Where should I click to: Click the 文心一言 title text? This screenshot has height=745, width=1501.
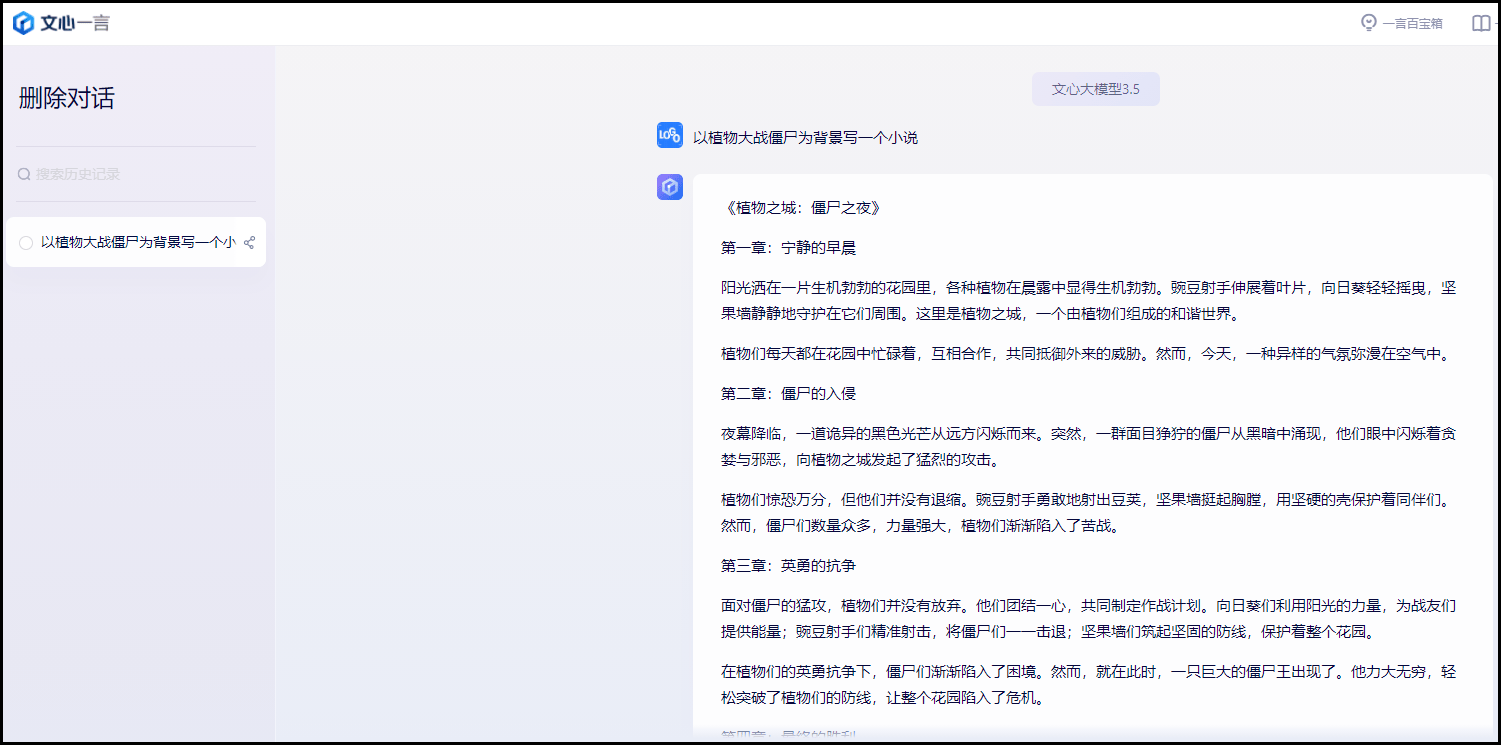coord(75,23)
